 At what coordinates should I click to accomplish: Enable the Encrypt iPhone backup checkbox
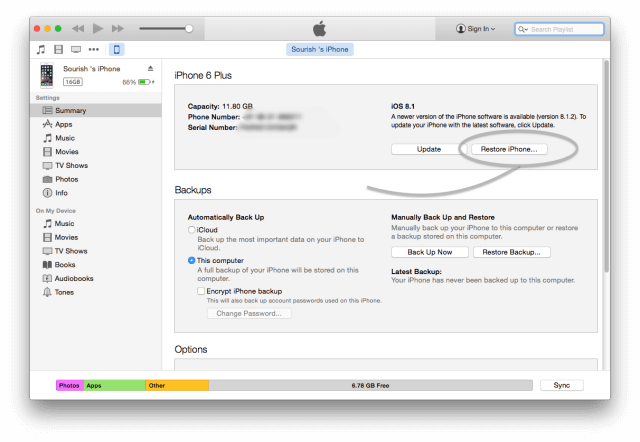coord(201,291)
